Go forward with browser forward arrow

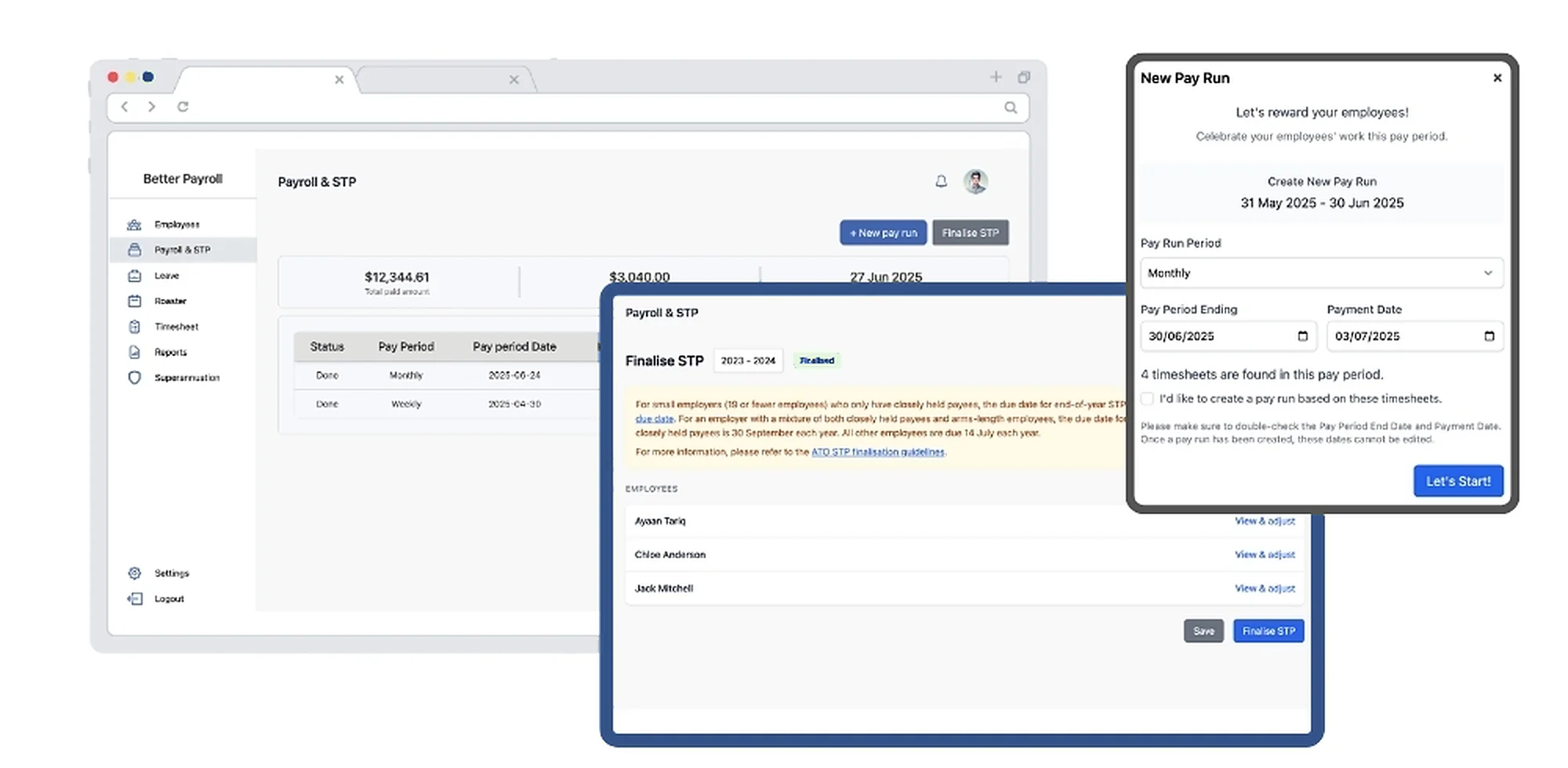(x=151, y=107)
